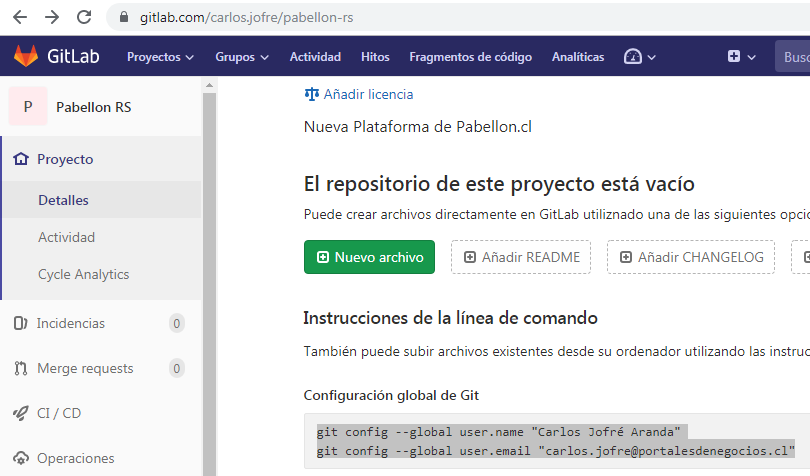Expand the Proyectos dropdown menu
The height and width of the screenshot is (476, 810).
click(x=160, y=57)
